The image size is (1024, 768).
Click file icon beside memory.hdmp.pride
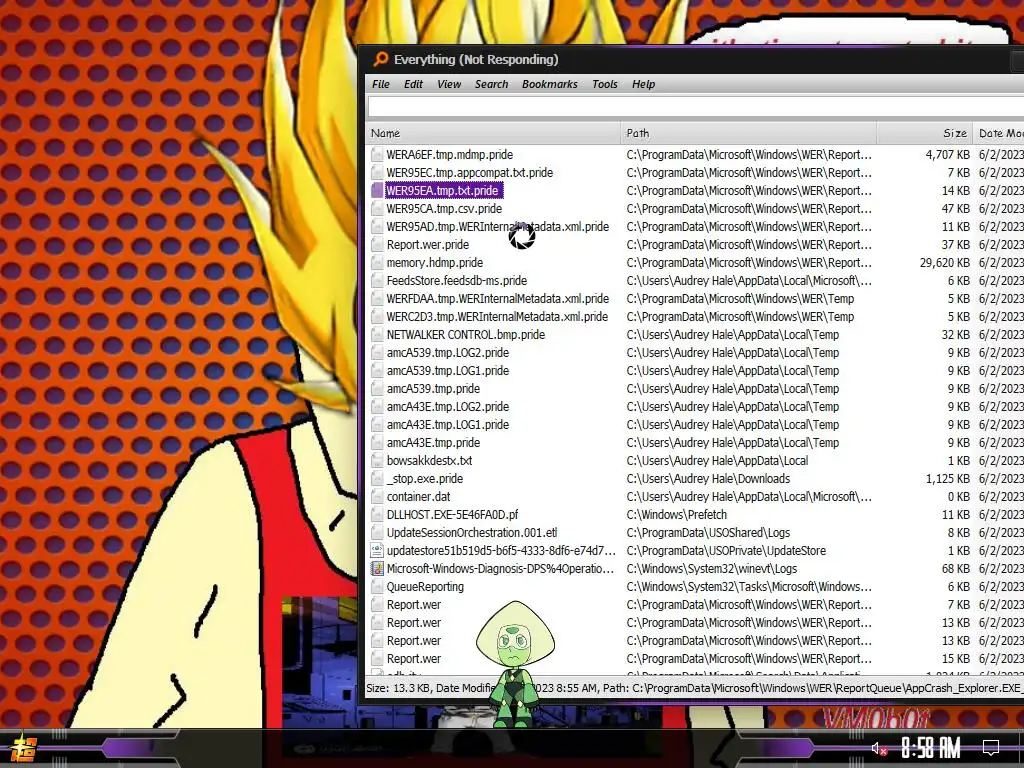tap(377, 263)
